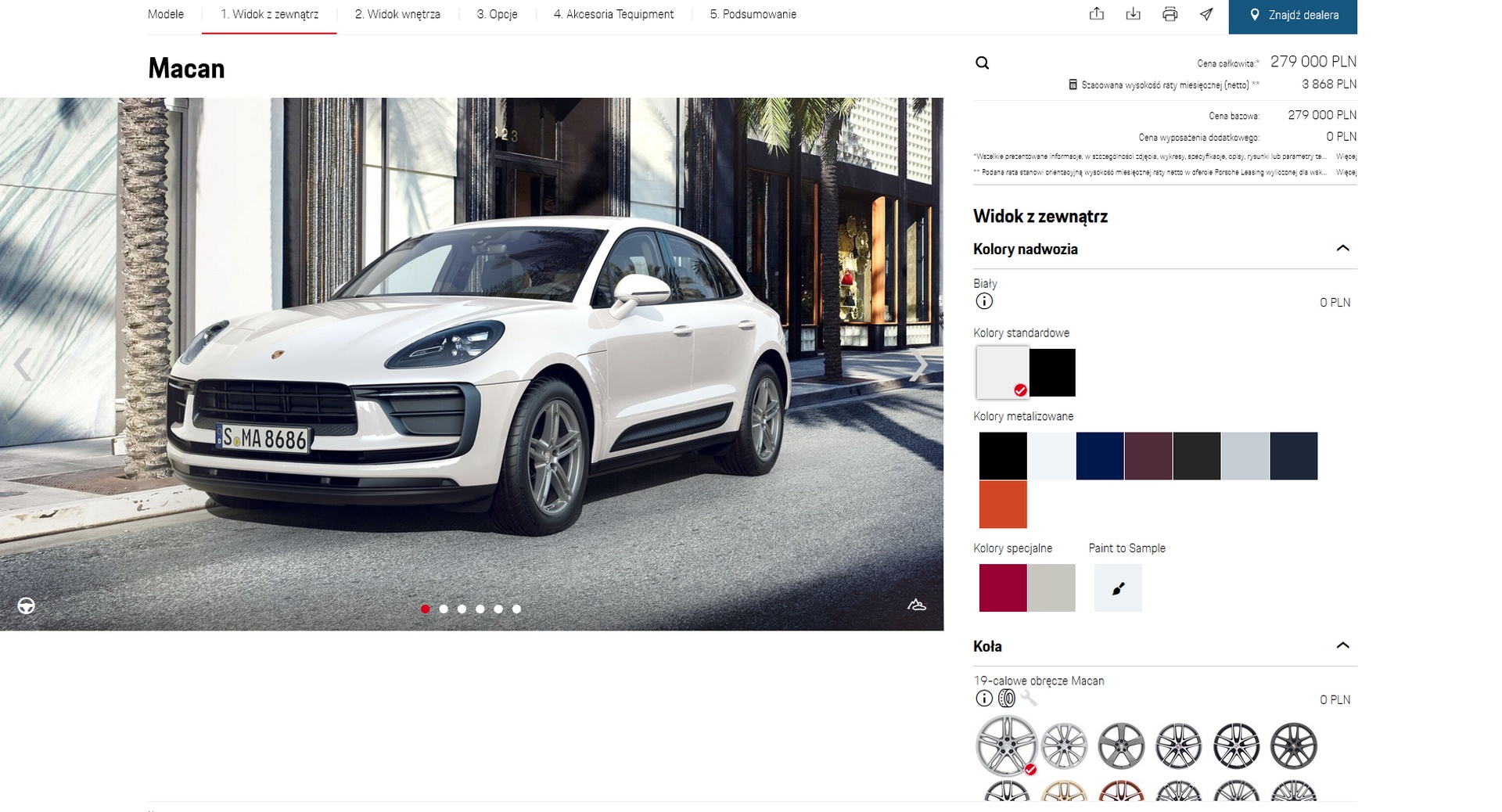Go to 3. Opcje tab
Screen dimensions: 1502x812
(497, 14)
